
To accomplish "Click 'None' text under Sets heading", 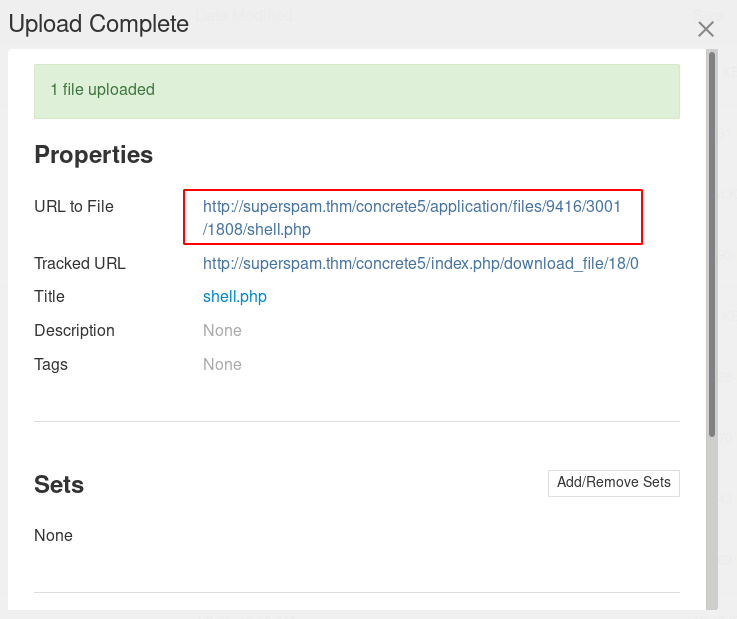I will 53,536.
